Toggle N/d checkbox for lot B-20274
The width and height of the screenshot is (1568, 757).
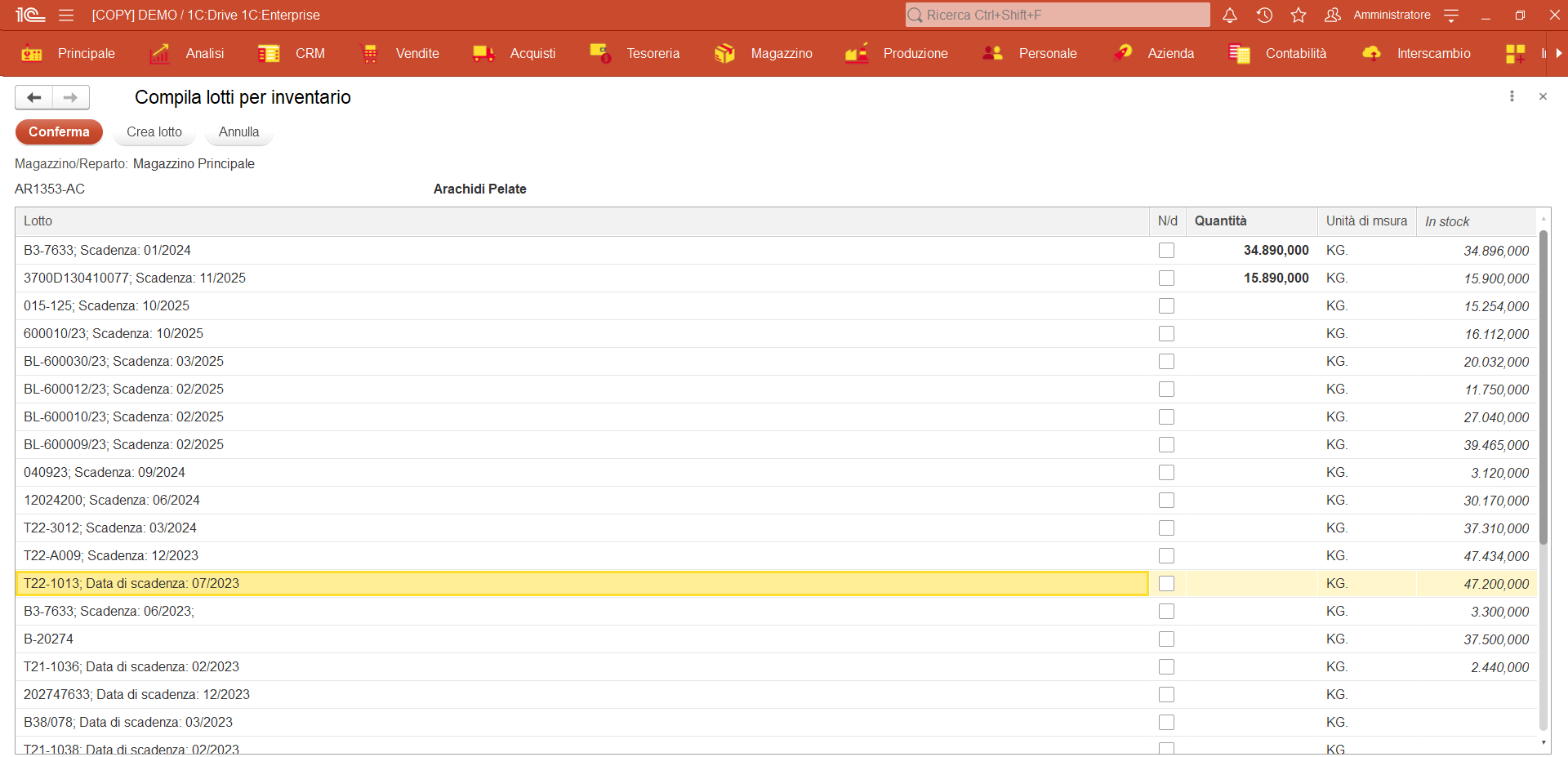pyautogui.click(x=1166, y=639)
